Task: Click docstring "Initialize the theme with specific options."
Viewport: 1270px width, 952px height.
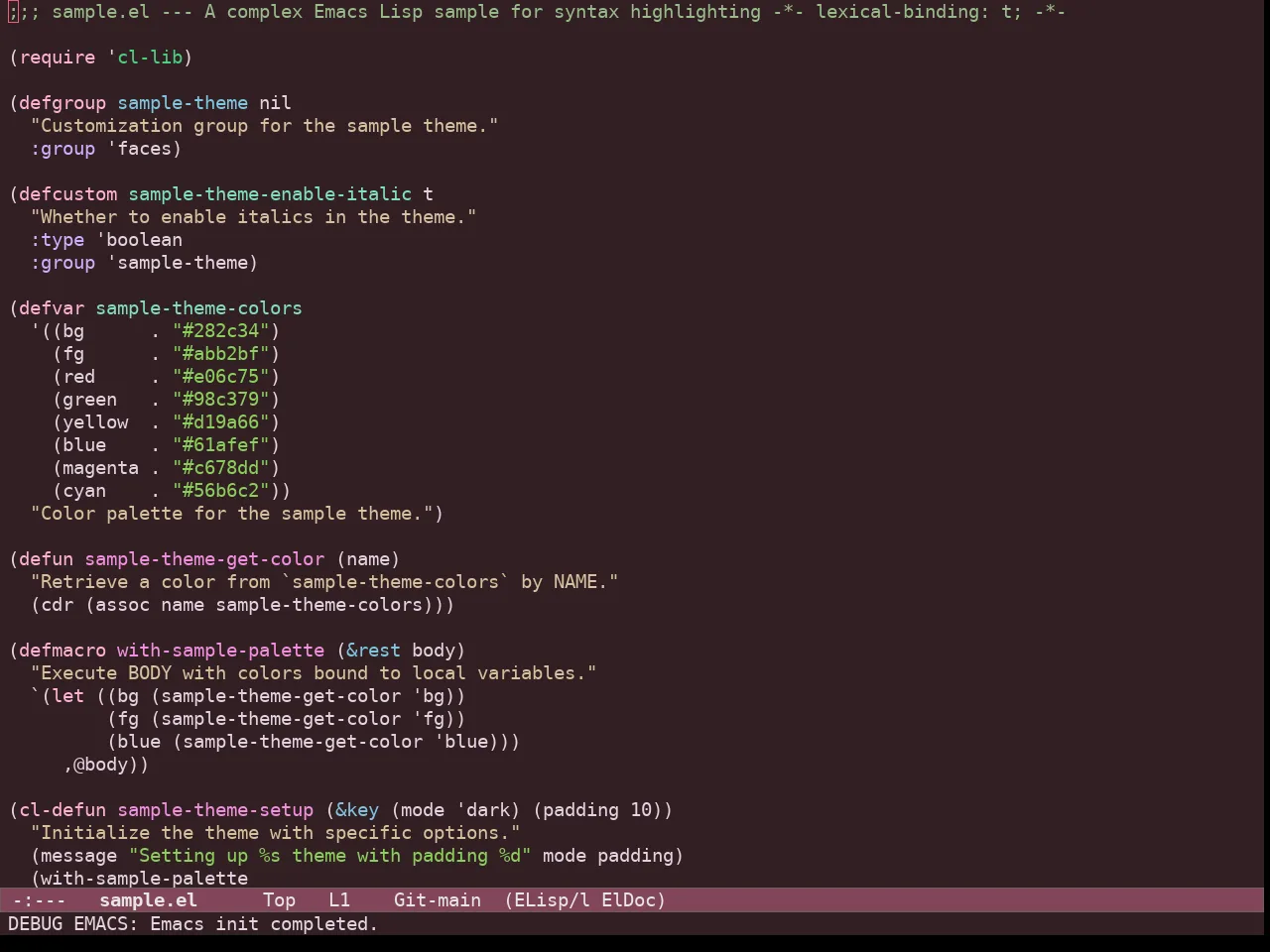Action: 275,833
